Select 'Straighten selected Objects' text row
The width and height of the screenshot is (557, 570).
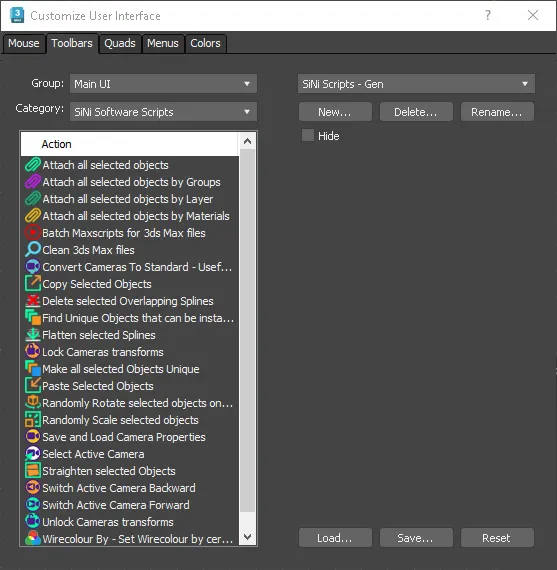pos(109,471)
